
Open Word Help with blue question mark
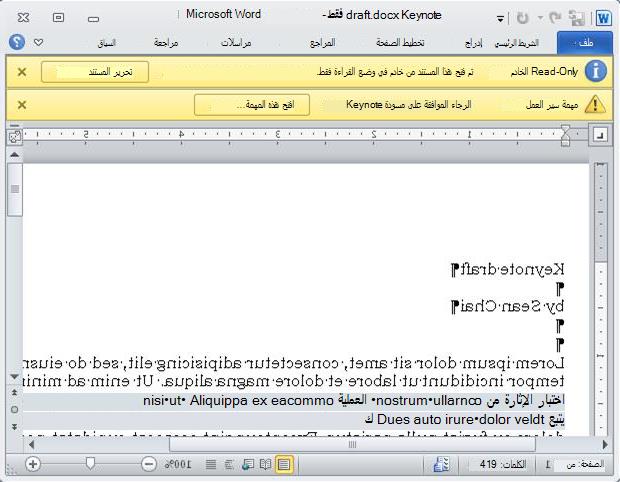point(17,42)
